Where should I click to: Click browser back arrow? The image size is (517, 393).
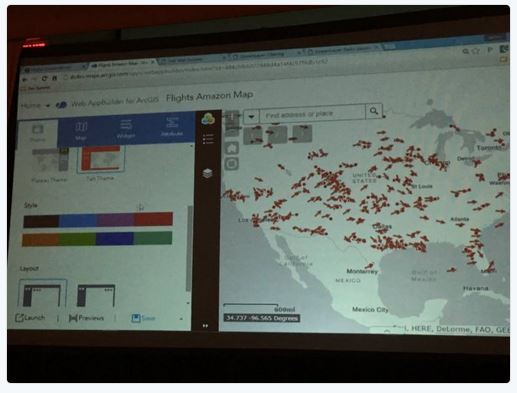[24, 80]
